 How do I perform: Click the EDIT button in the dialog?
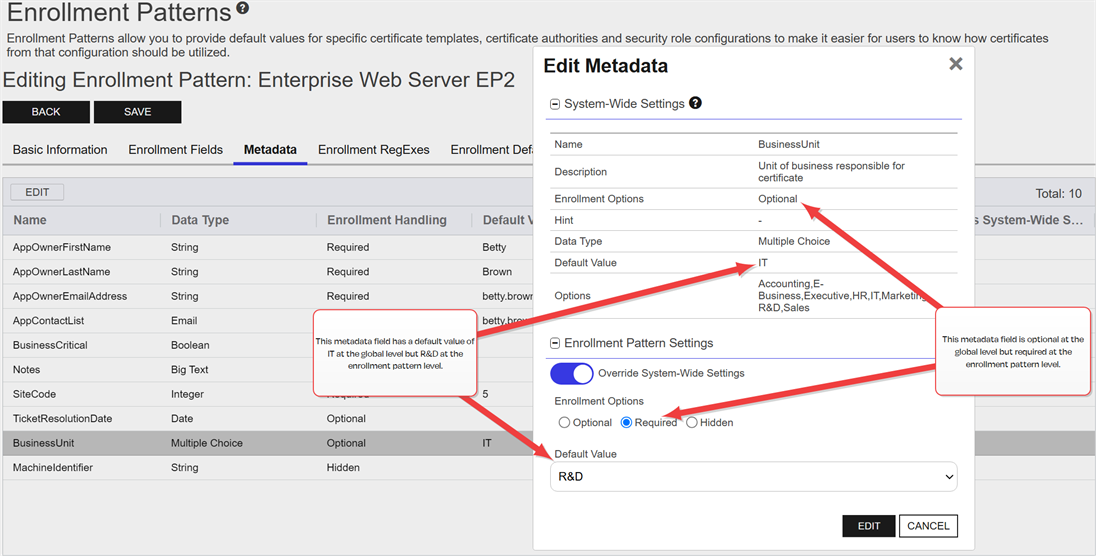coord(868,526)
